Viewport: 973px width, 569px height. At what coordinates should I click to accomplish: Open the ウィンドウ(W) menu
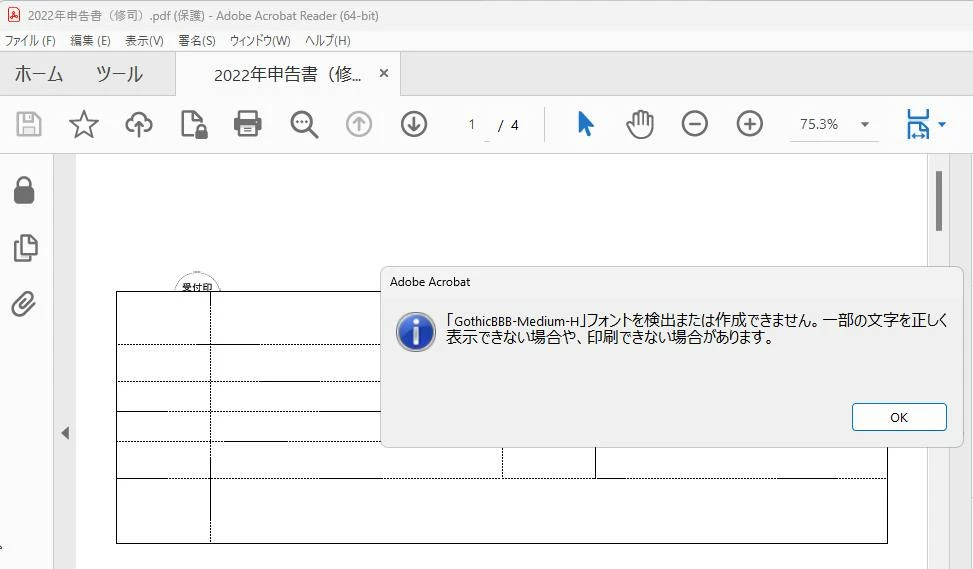[x=260, y=41]
